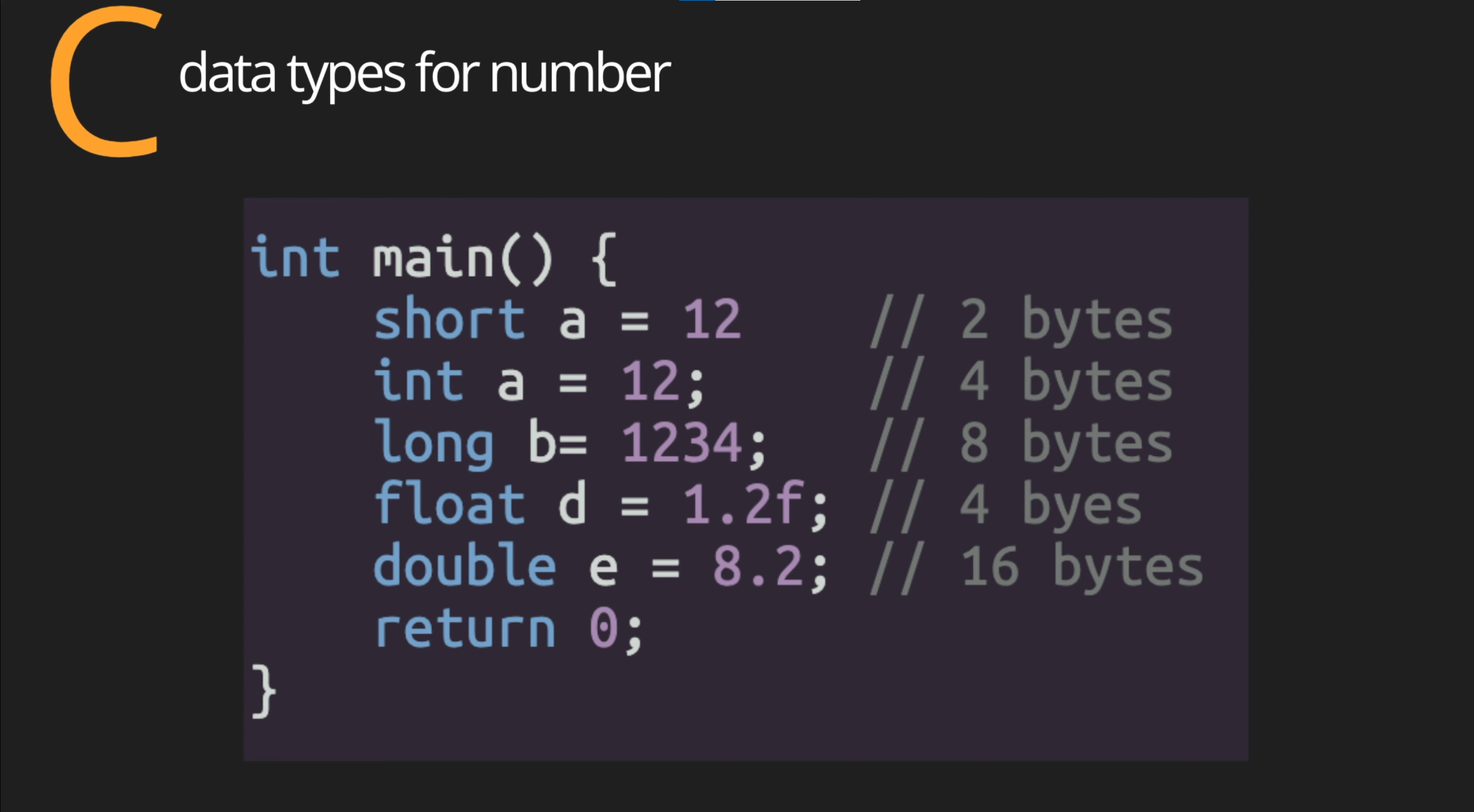Click the 'short' keyword in the code
The image size is (1474, 812).
point(449,319)
